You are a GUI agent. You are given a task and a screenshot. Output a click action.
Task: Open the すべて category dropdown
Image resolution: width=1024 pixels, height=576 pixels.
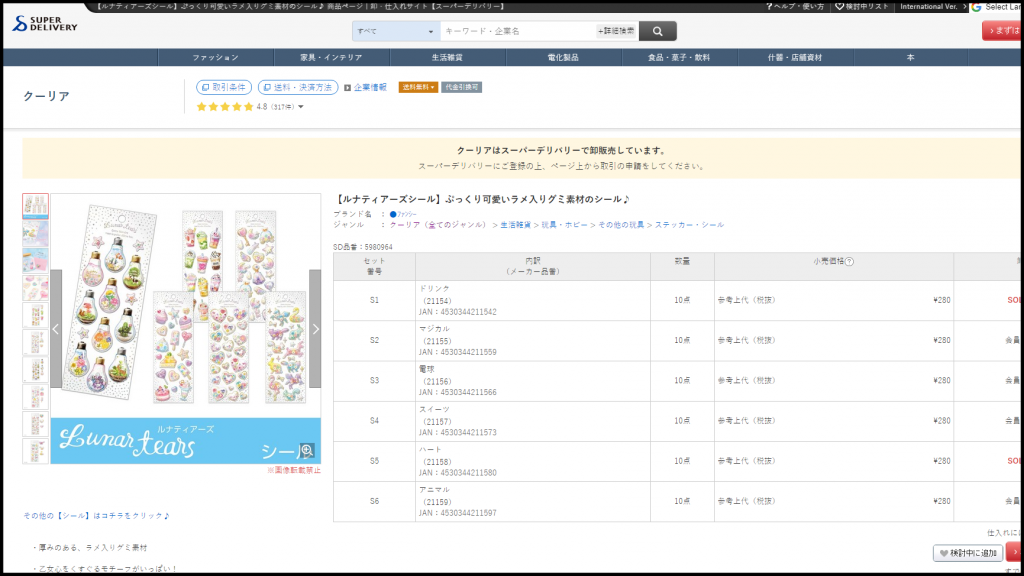click(x=396, y=31)
